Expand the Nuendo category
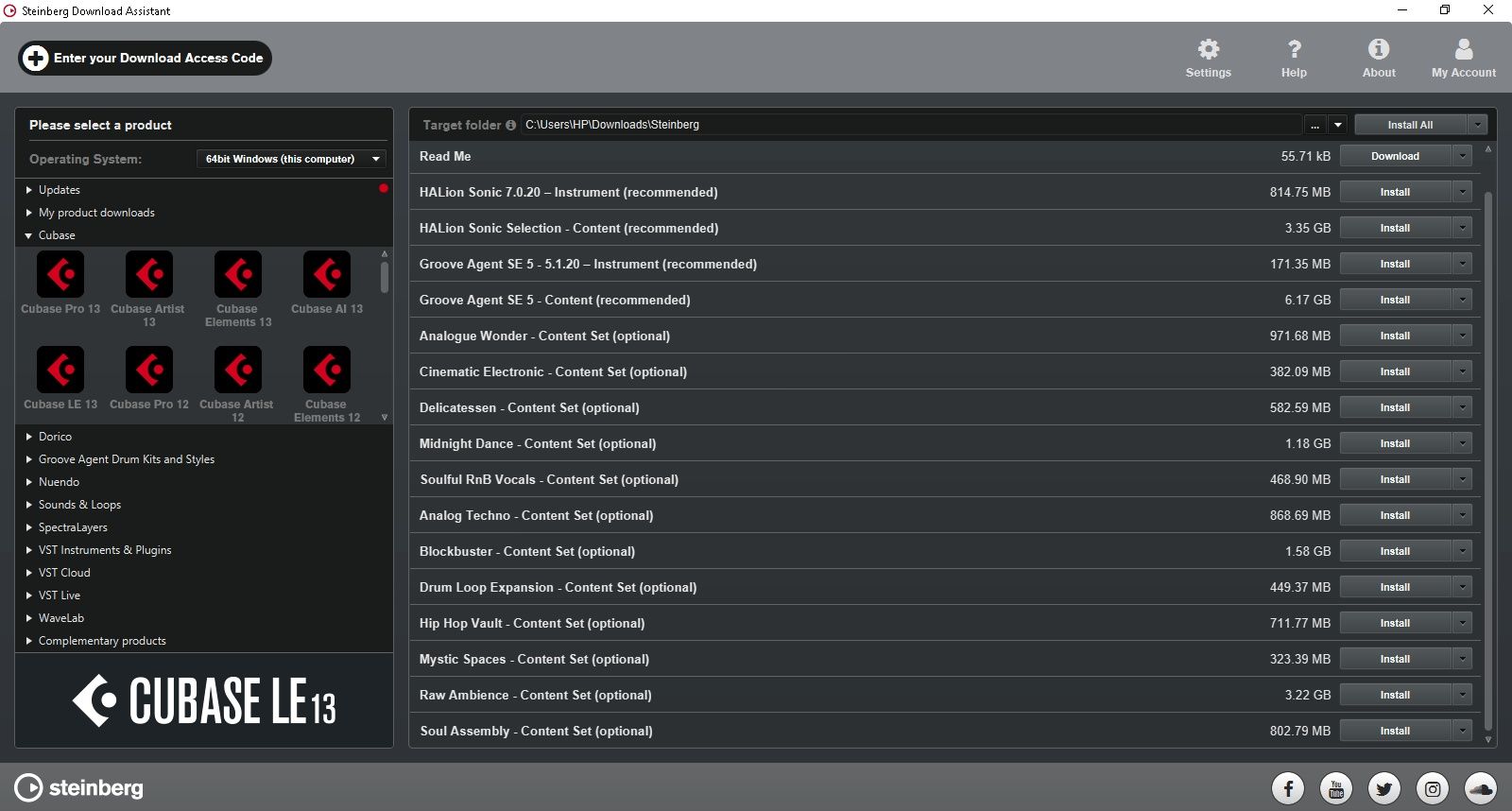This screenshot has height=811, width=1512. pos(28,482)
